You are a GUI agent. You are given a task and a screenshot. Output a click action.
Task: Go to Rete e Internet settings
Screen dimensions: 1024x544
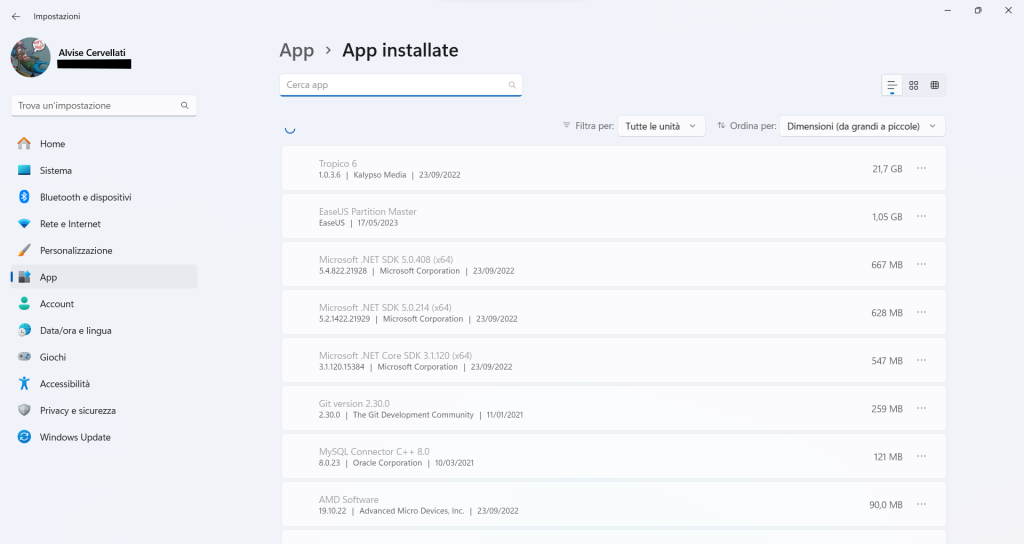[x=70, y=224]
